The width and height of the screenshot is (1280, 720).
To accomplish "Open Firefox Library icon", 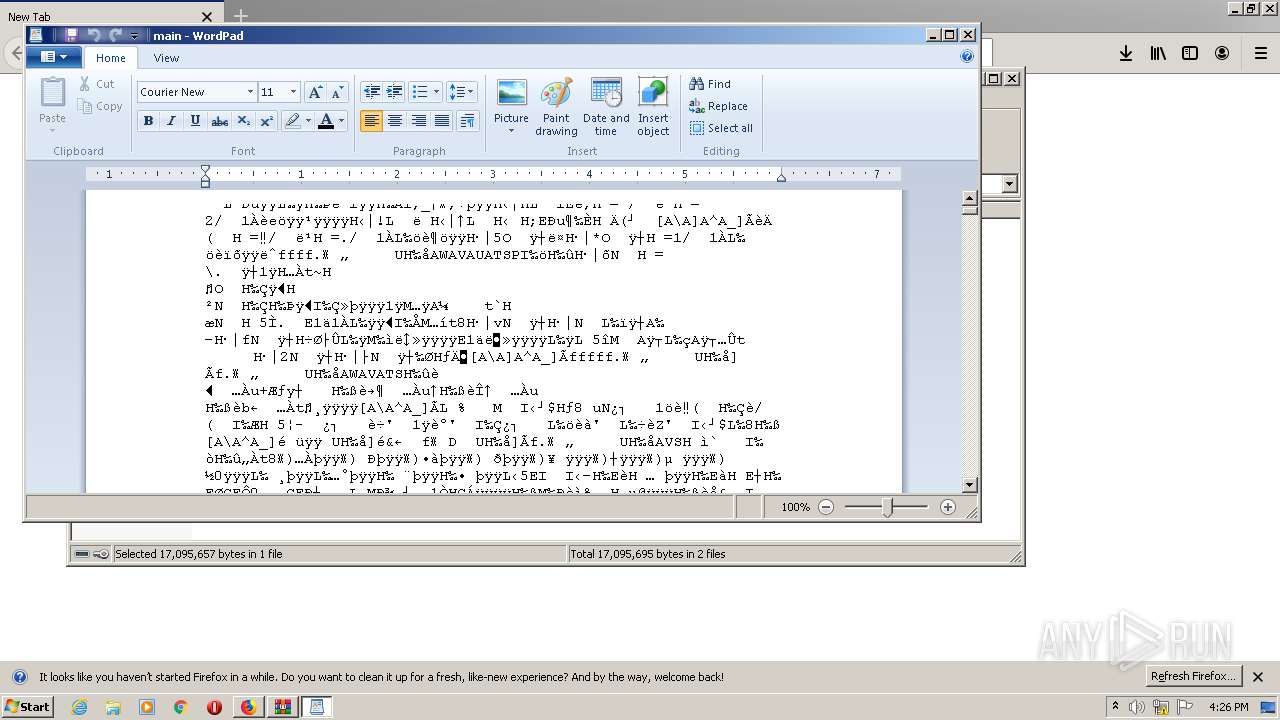I will (x=1158, y=54).
